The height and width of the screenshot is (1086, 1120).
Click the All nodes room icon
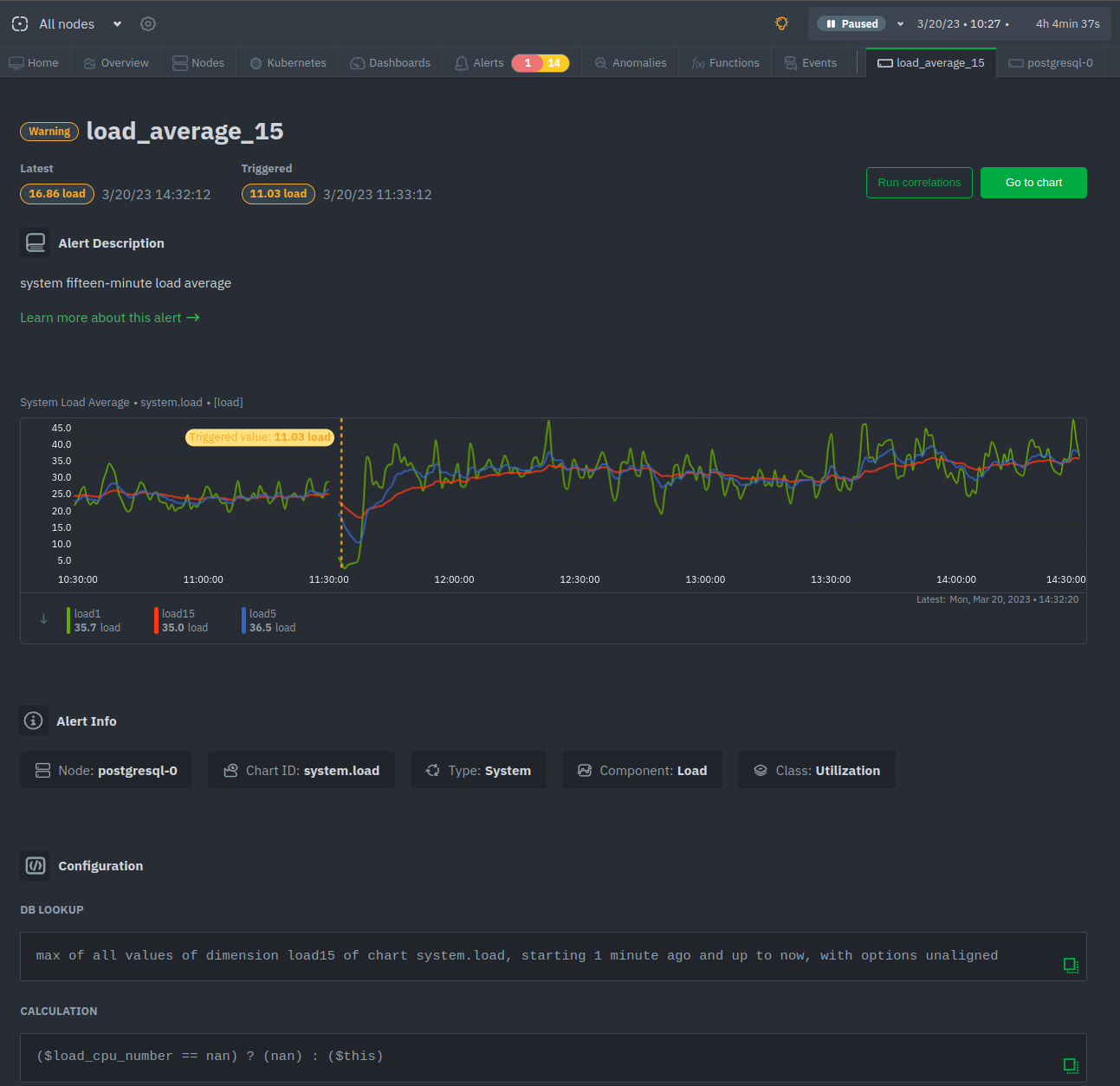tap(20, 24)
